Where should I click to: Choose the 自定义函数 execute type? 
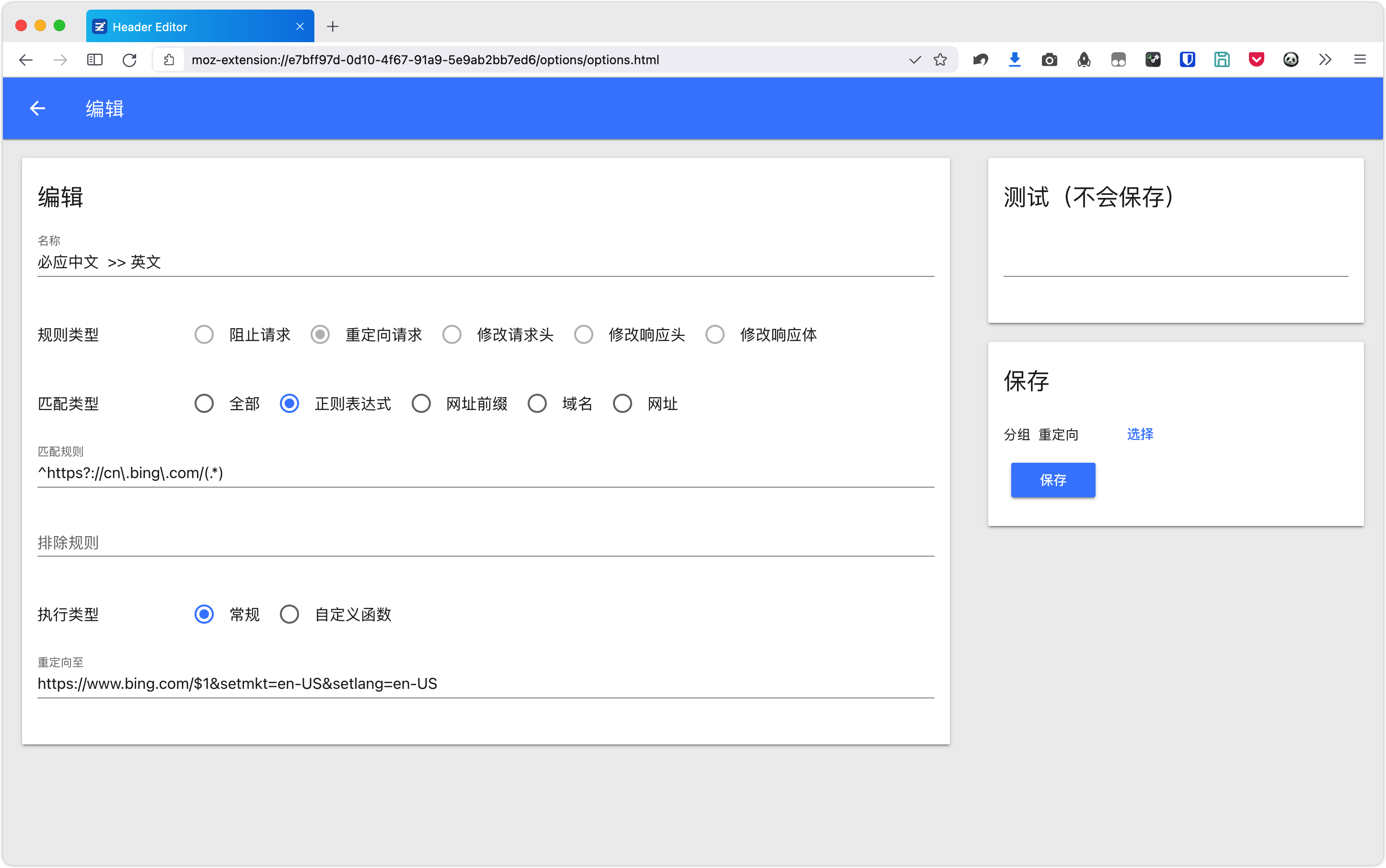pyautogui.click(x=289, y=614)
